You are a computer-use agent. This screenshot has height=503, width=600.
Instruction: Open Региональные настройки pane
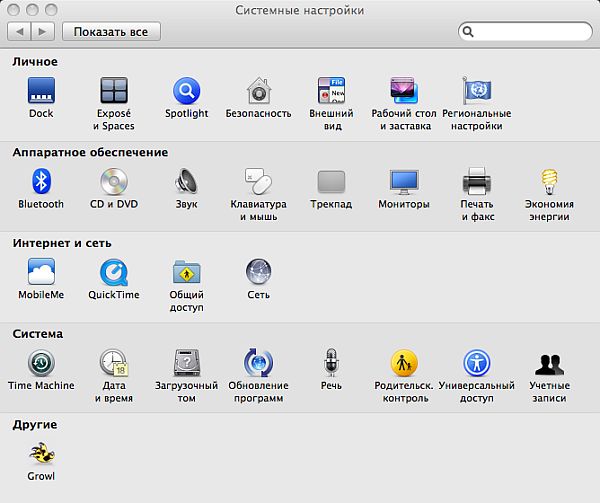pyautogui.click(x=477, y=91)
